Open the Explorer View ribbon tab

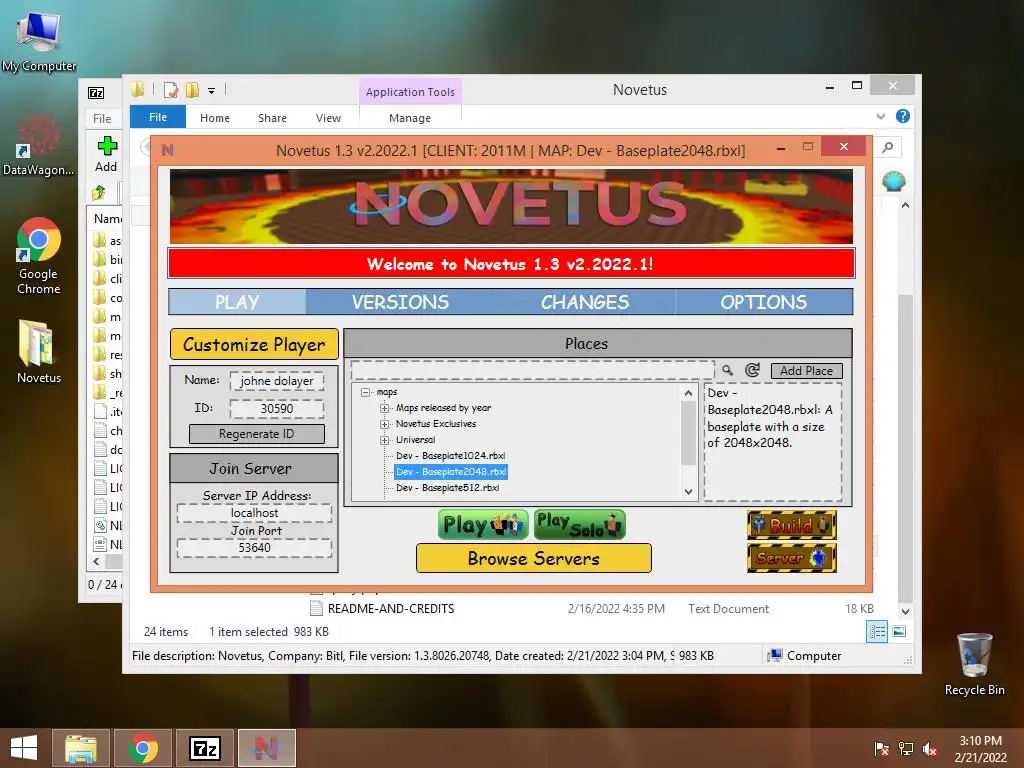[328, 118]
